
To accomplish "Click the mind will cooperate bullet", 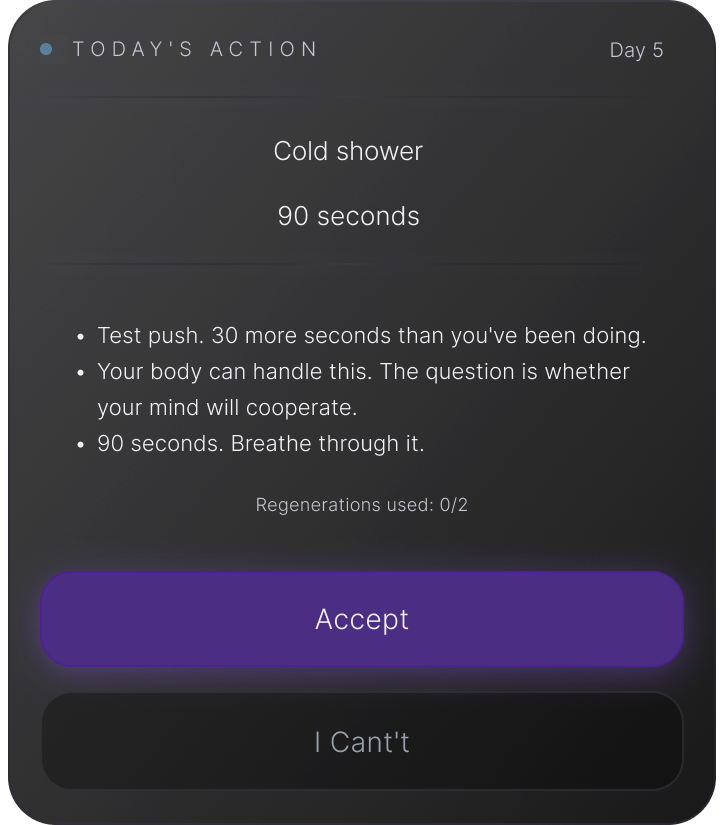I will (363, 389).
